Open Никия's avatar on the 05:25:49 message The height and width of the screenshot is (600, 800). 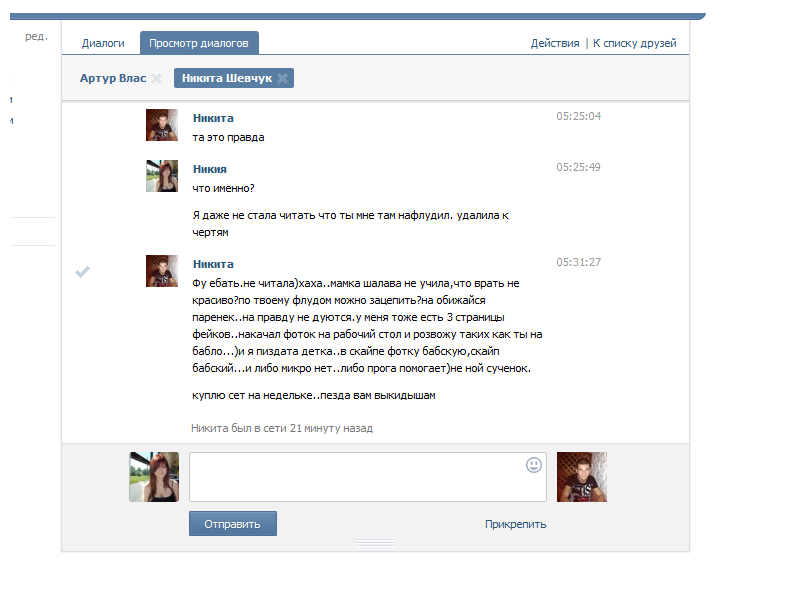tap(162, 176)
